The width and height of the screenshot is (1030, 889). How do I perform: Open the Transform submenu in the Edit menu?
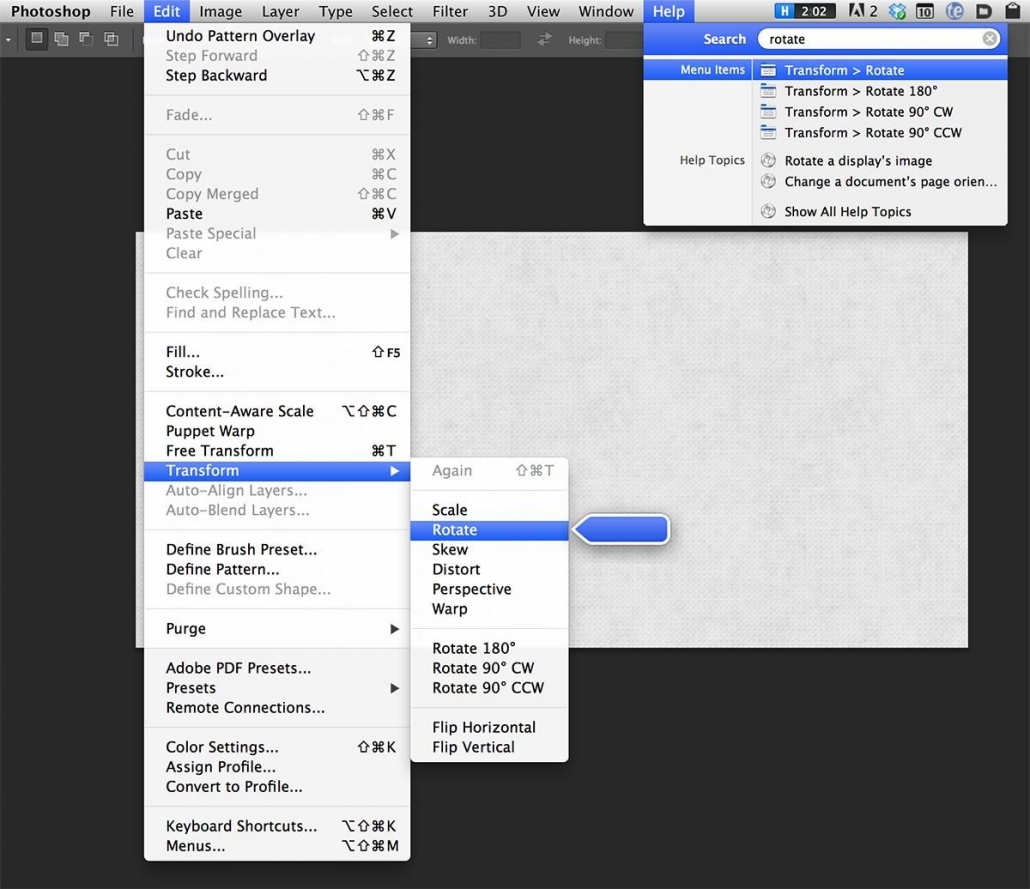point(277,470)
